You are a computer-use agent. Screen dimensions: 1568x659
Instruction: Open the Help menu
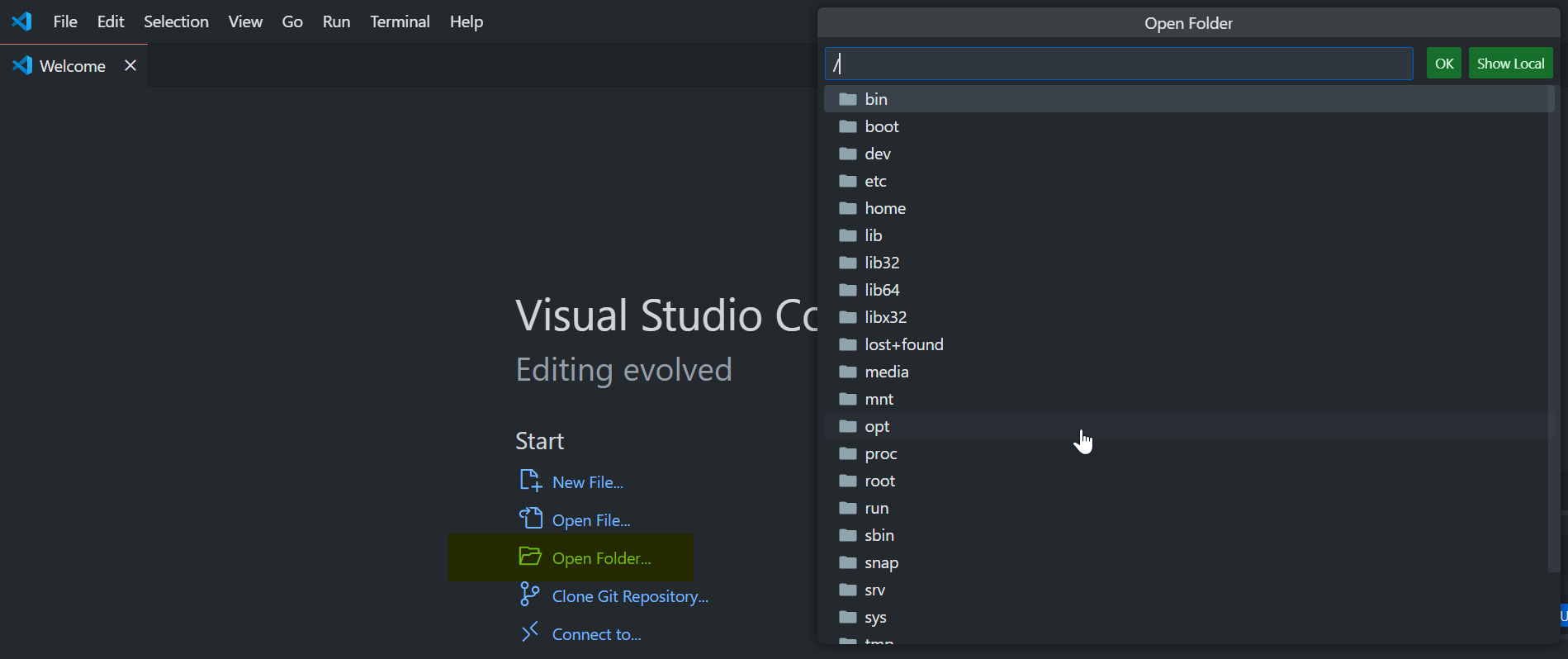467,21
